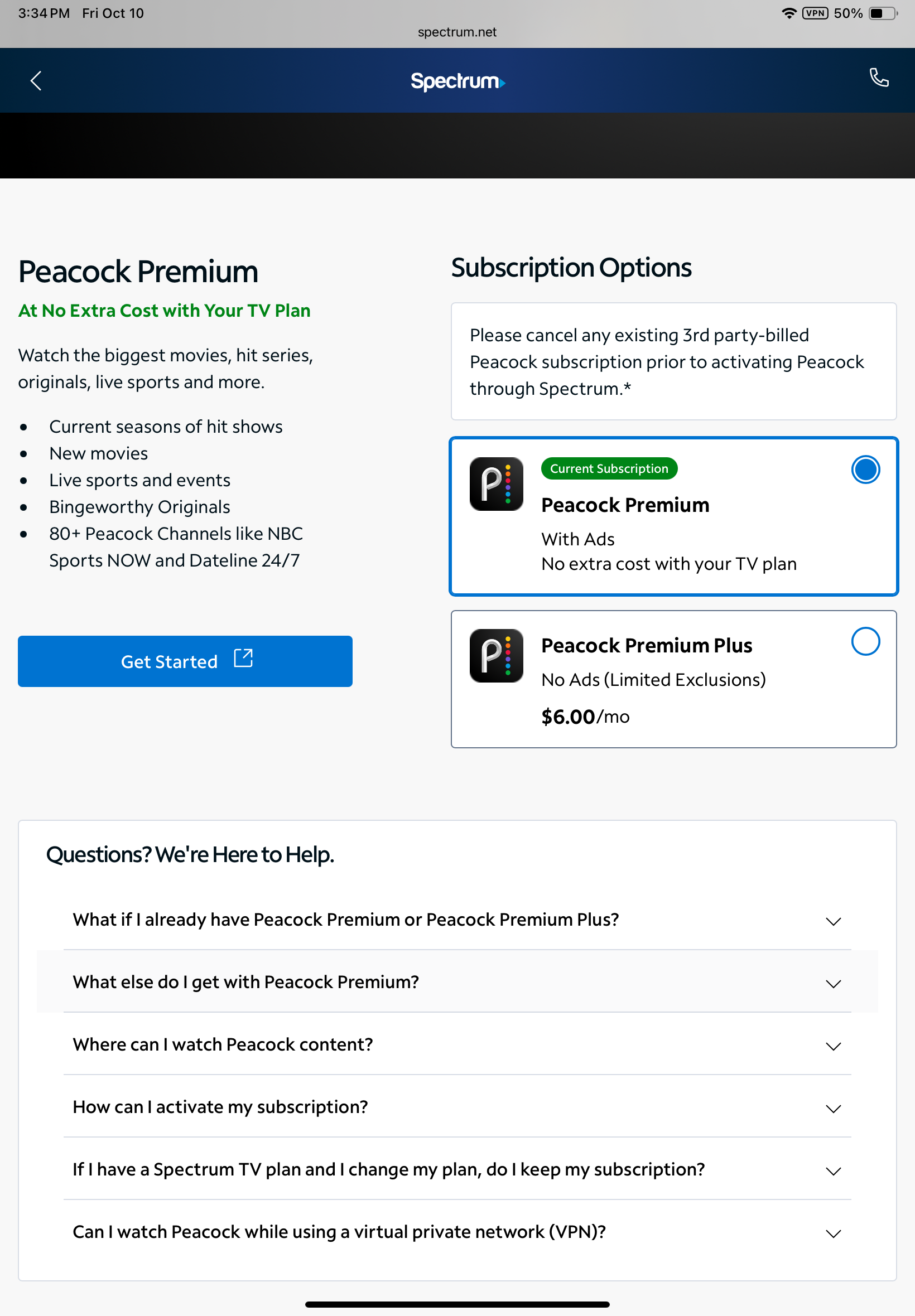Expand the VPN question chevron
This screenshot has width=915, height=1316.
(832, 1233)
